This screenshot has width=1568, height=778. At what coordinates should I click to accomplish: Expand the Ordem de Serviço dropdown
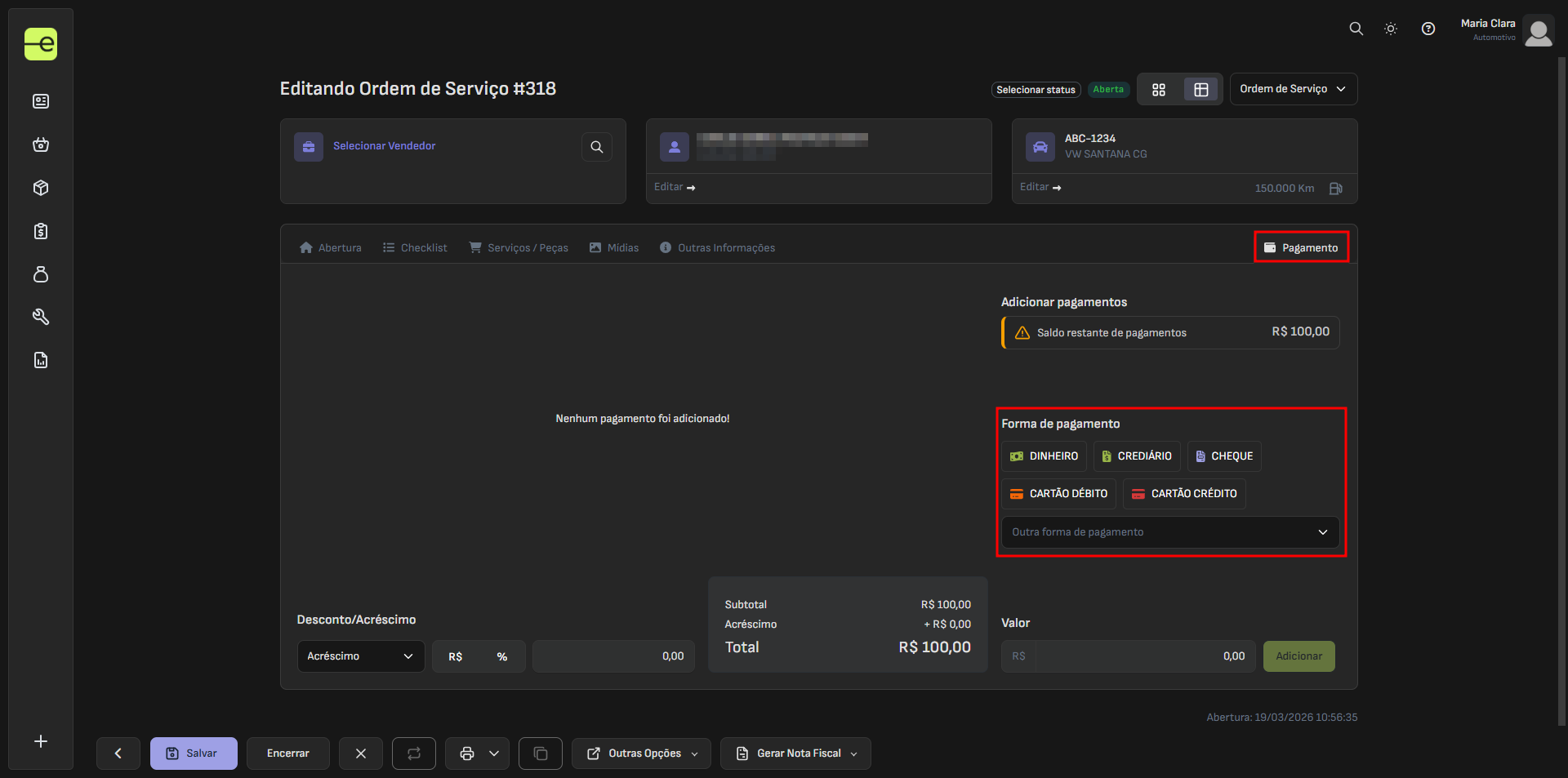[x=1293, y=89]
